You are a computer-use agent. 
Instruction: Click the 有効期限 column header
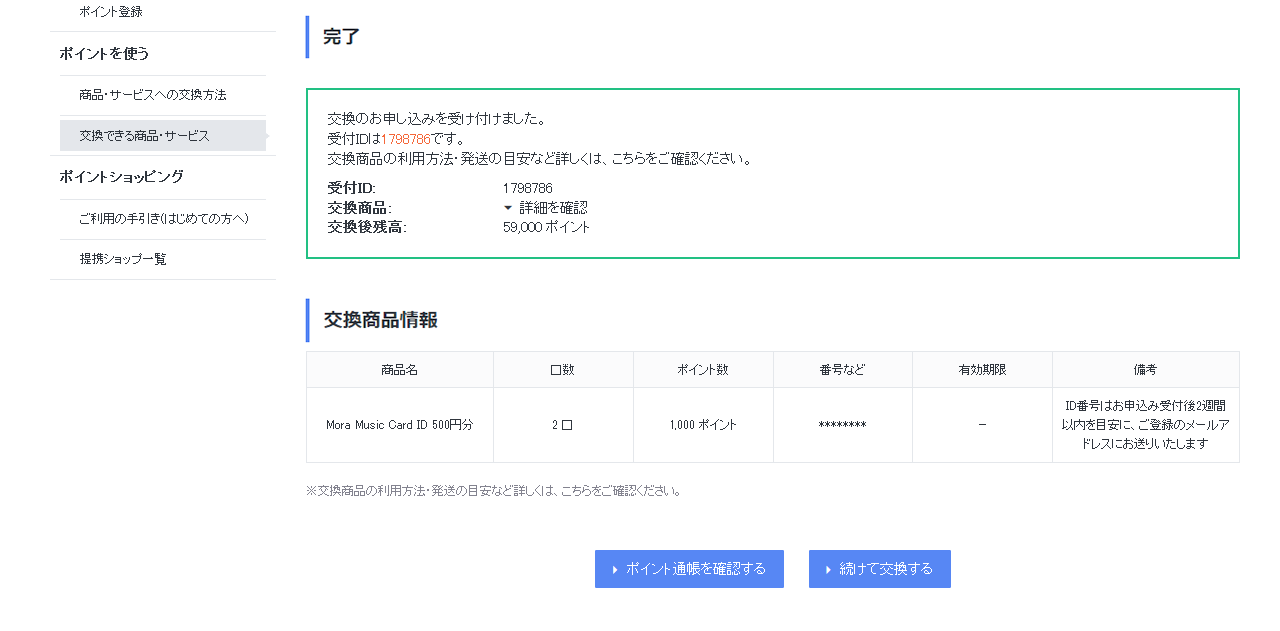(x=981, y=370)
